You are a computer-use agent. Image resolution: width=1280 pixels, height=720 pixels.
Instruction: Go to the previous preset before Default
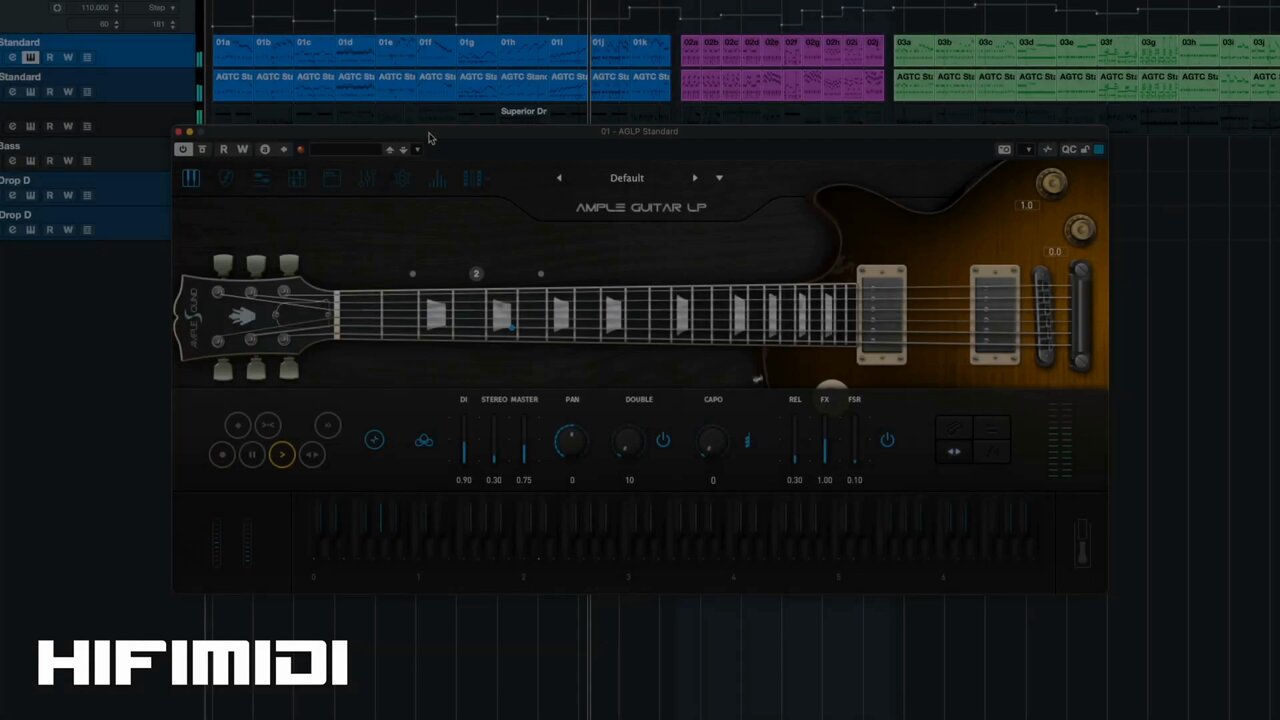559,178
